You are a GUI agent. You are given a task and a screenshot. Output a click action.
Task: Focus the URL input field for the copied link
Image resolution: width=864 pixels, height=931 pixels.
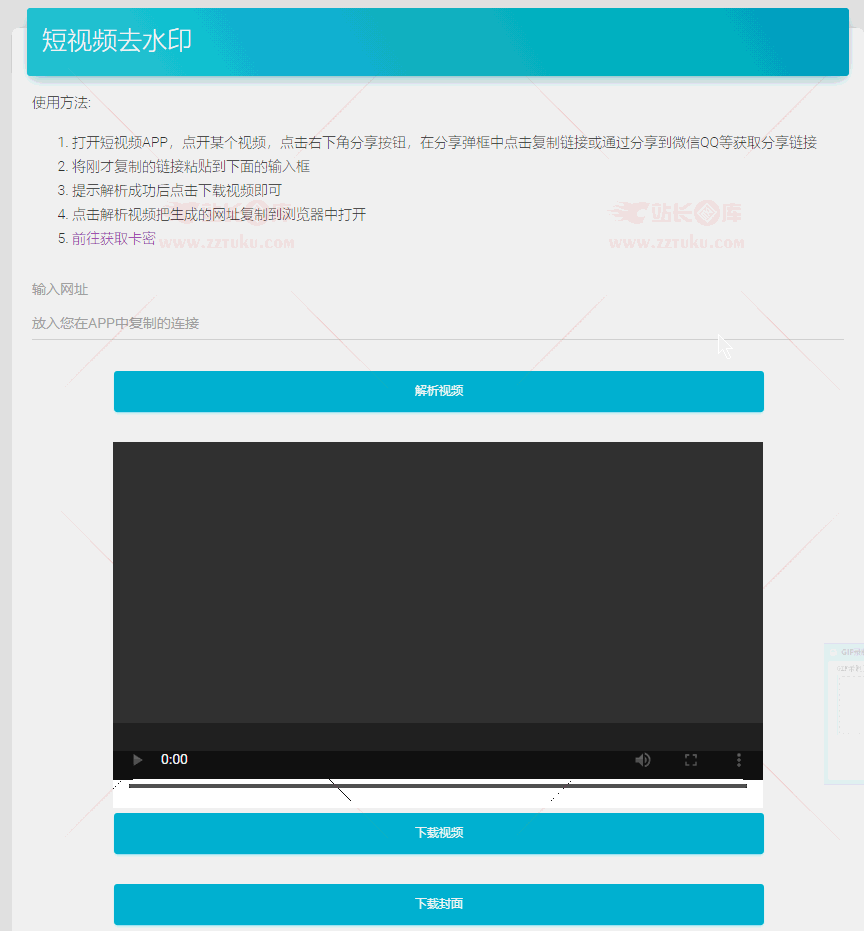click(x=438, y=324)
